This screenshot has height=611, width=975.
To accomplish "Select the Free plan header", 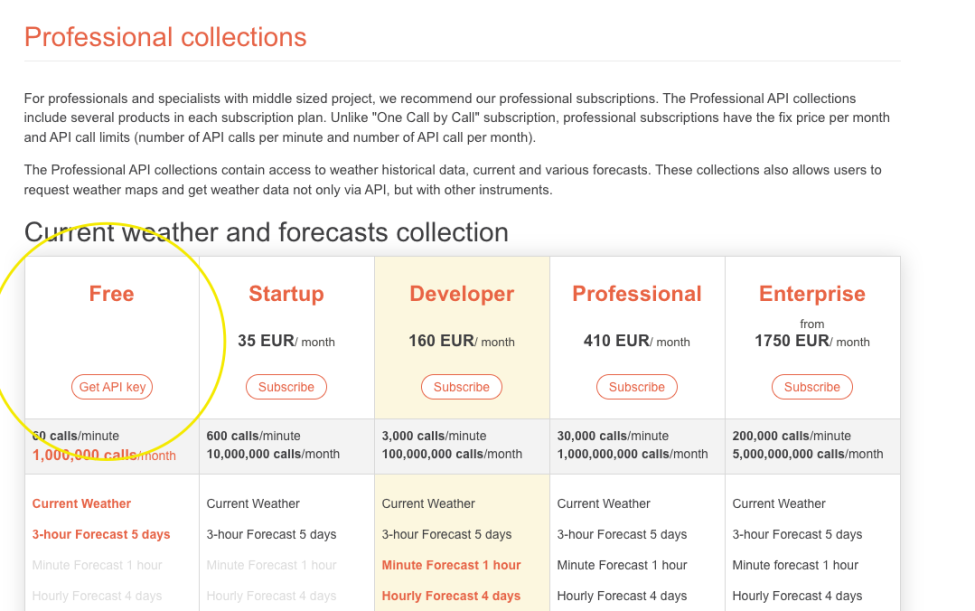I will click(x=111, y=294).
